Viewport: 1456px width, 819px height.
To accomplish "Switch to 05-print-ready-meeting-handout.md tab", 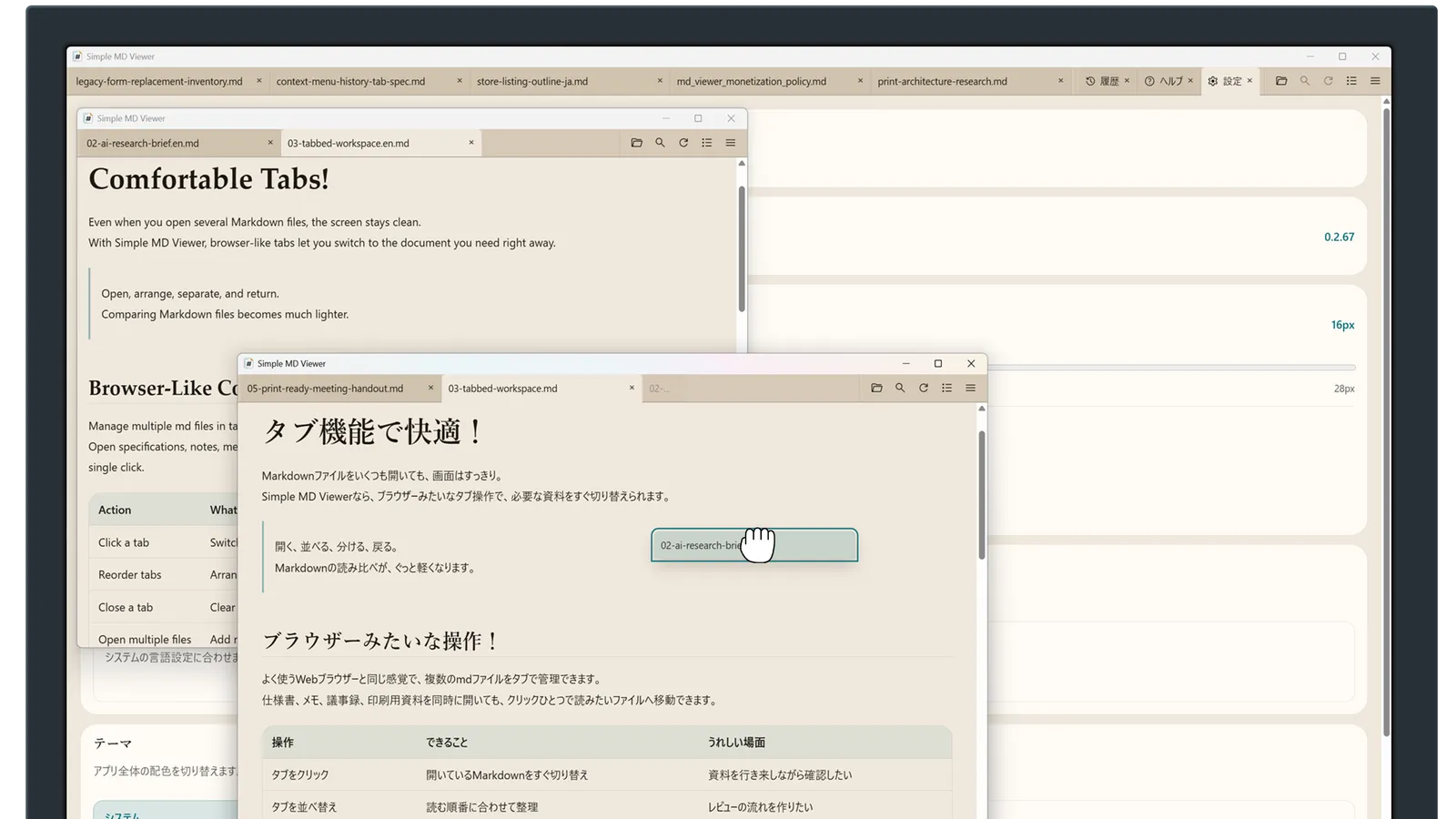I will point(340,389).
